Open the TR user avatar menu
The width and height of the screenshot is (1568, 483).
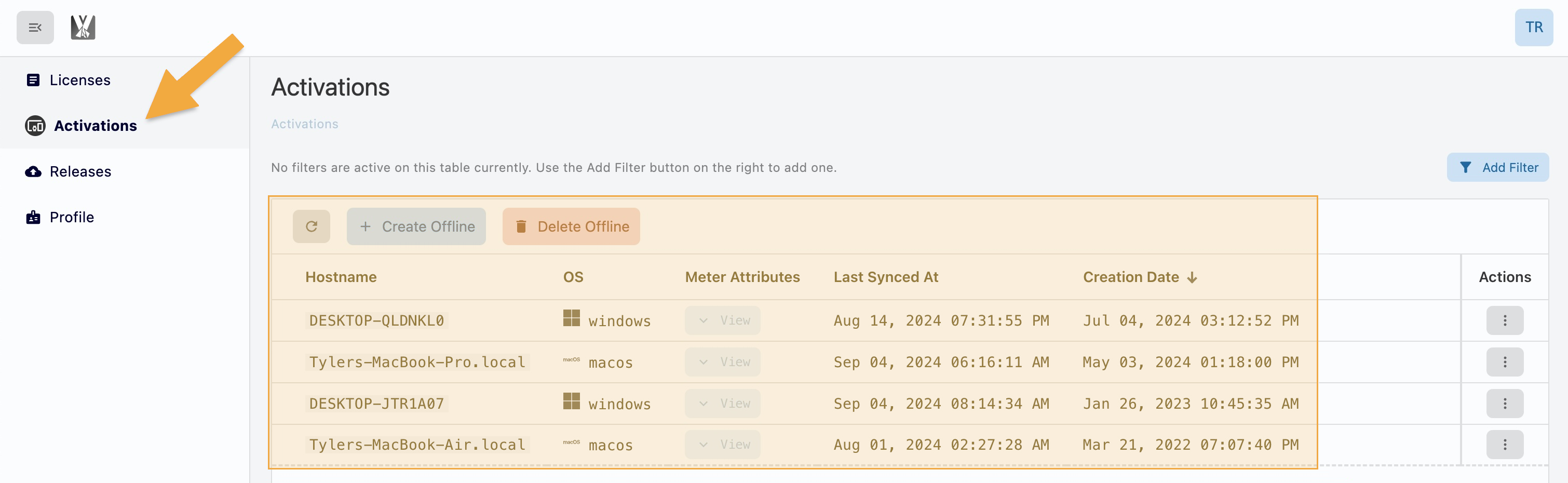click(x=1533, y=28)
